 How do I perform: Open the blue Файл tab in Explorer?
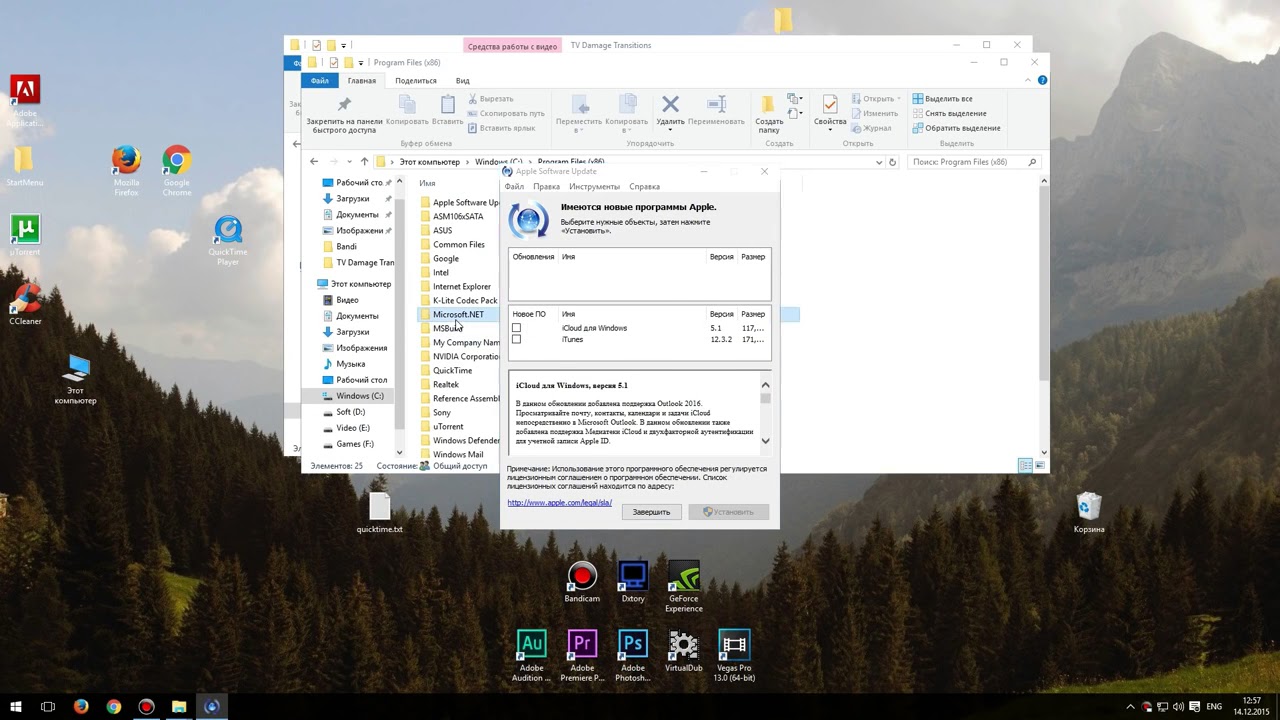click(319, 81)
